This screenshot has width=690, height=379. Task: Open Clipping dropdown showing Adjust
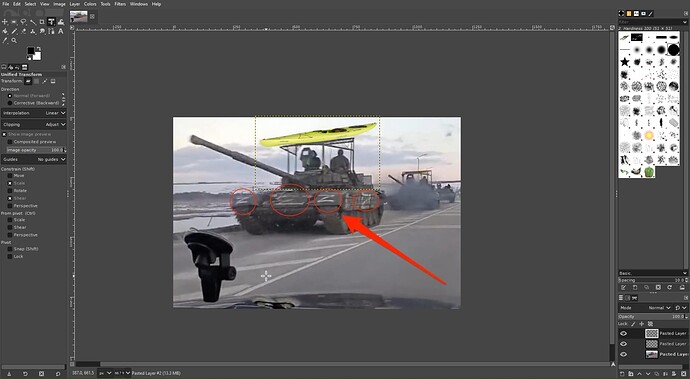33,125
